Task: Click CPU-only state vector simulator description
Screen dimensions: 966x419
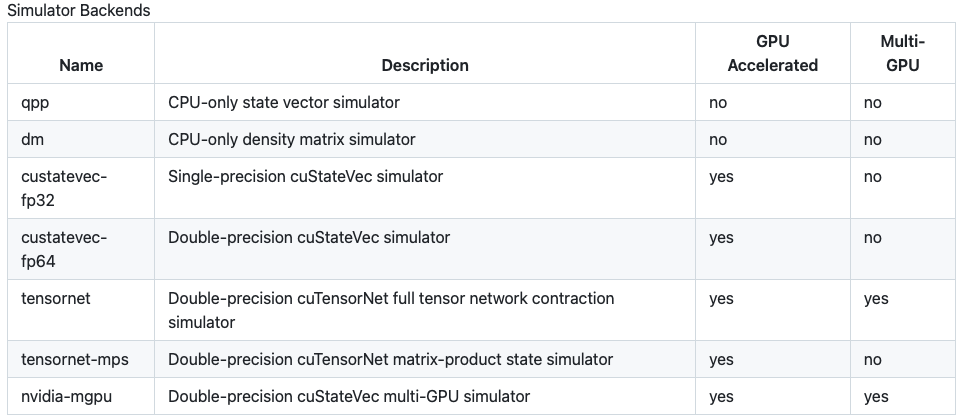Action: [284, 102]
